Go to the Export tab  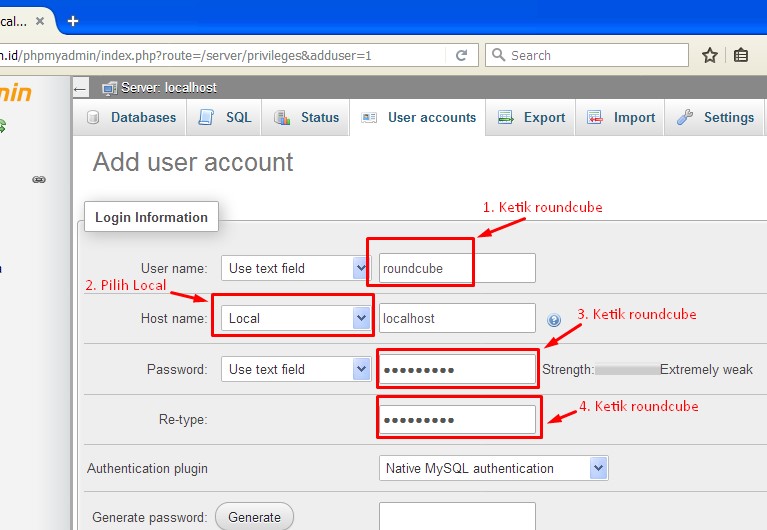tap(532, 118)
